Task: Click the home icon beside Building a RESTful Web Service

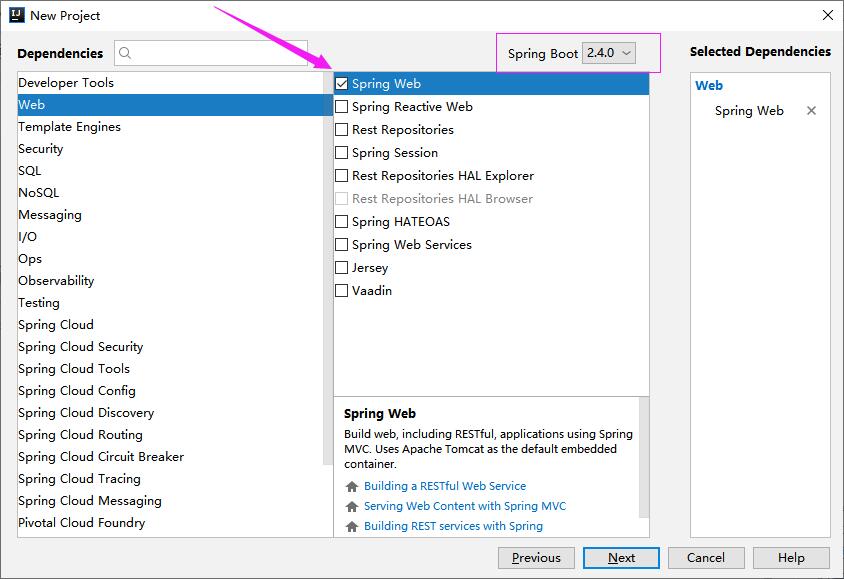Action: click(350, 486)
